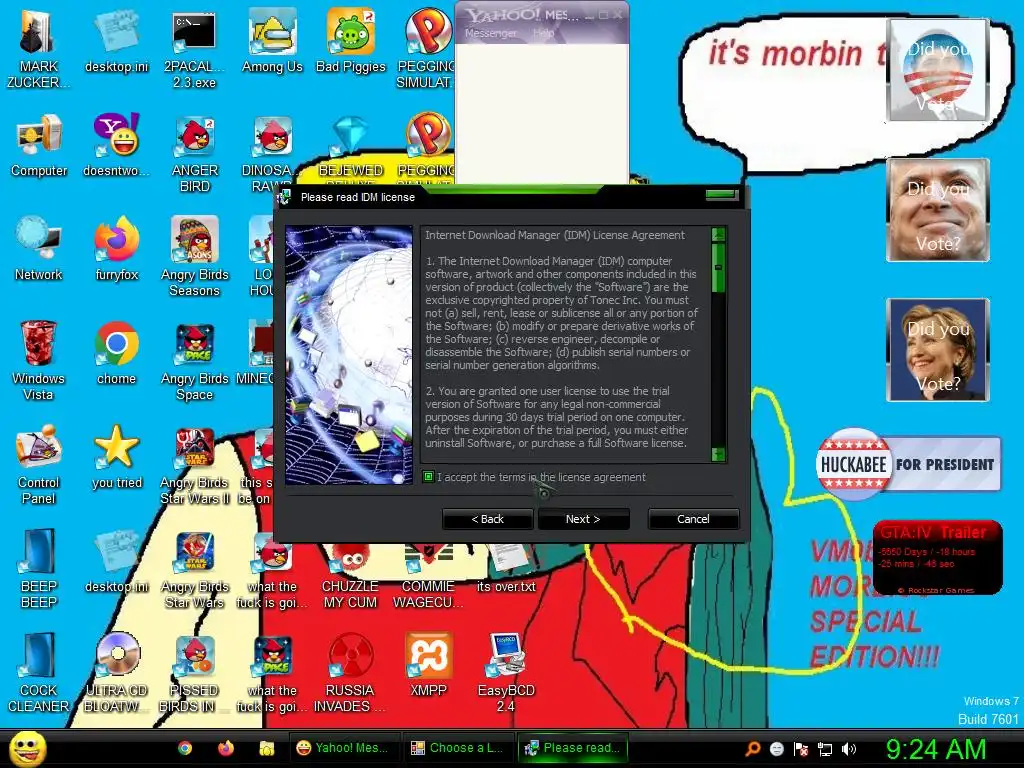
Task: Select the 2PACAL 2.3.exe desktop icon
Action: (194, 50)
